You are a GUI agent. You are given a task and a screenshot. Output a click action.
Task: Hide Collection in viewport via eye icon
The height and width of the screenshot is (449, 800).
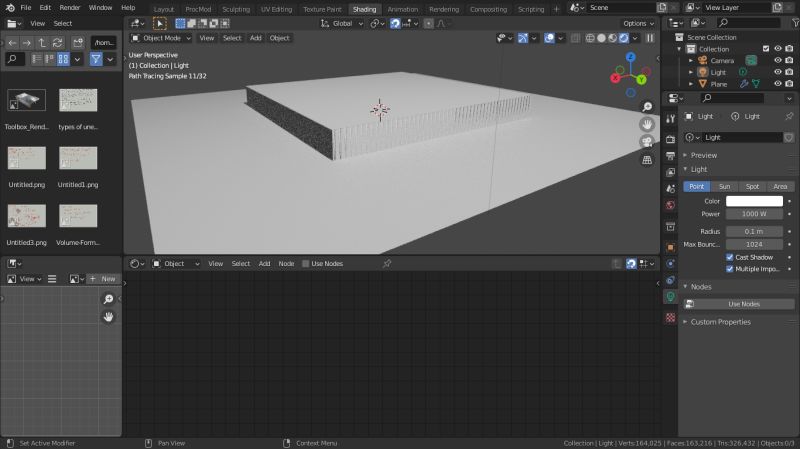(778, 49)
